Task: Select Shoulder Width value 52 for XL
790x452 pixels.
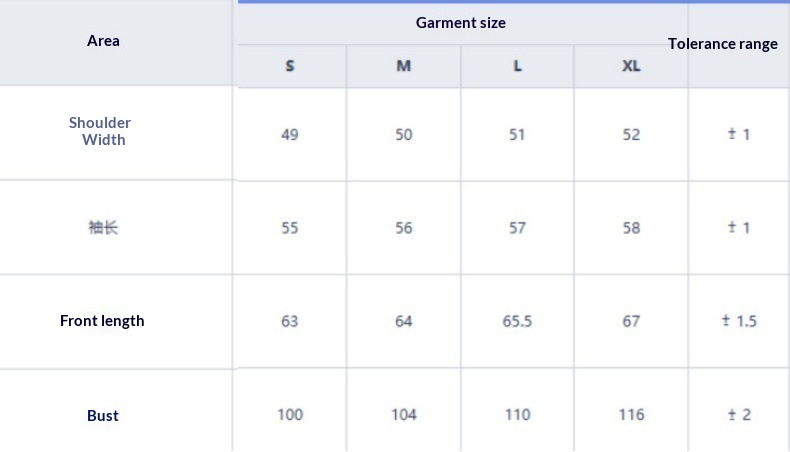Action: (x=631, y=134)
